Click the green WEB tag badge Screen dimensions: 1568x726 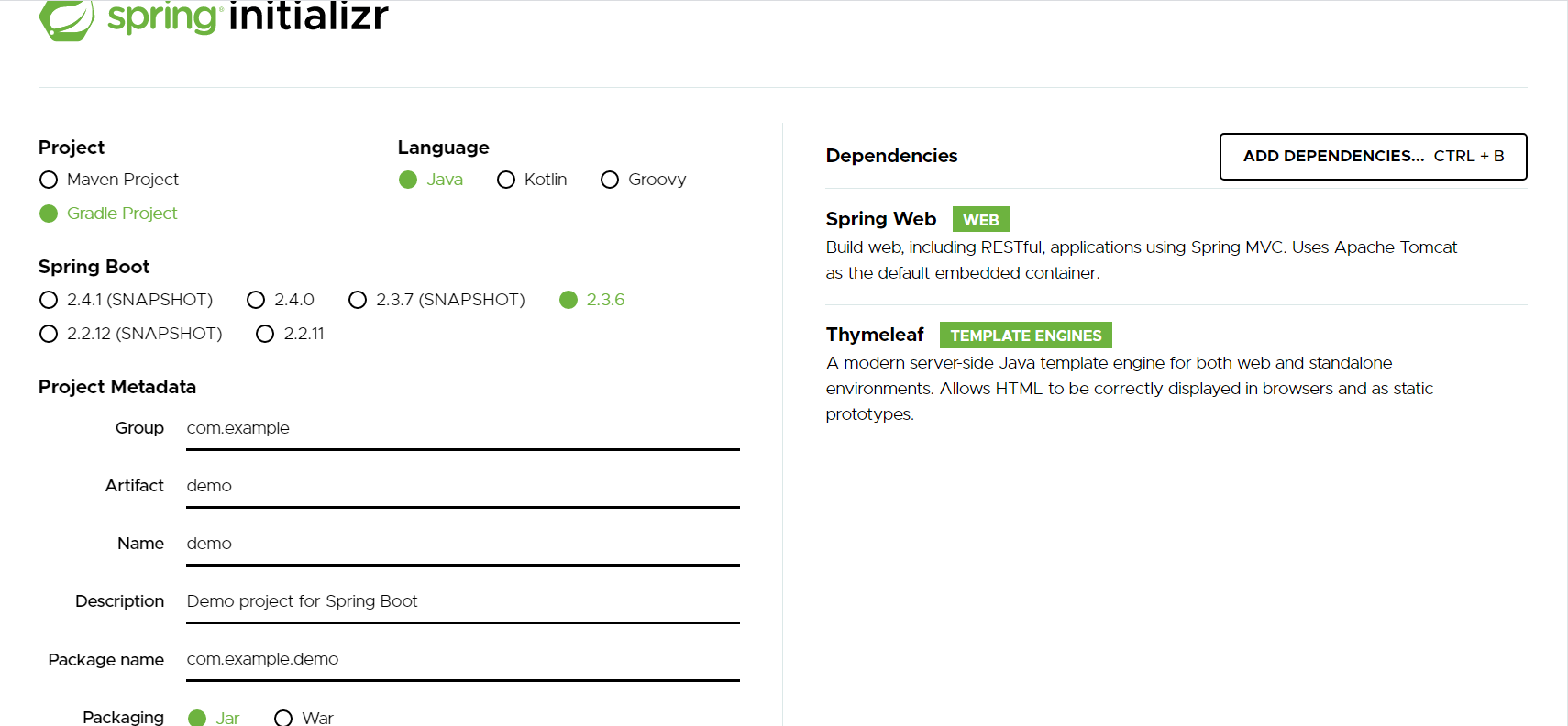(x=980, y=220)
